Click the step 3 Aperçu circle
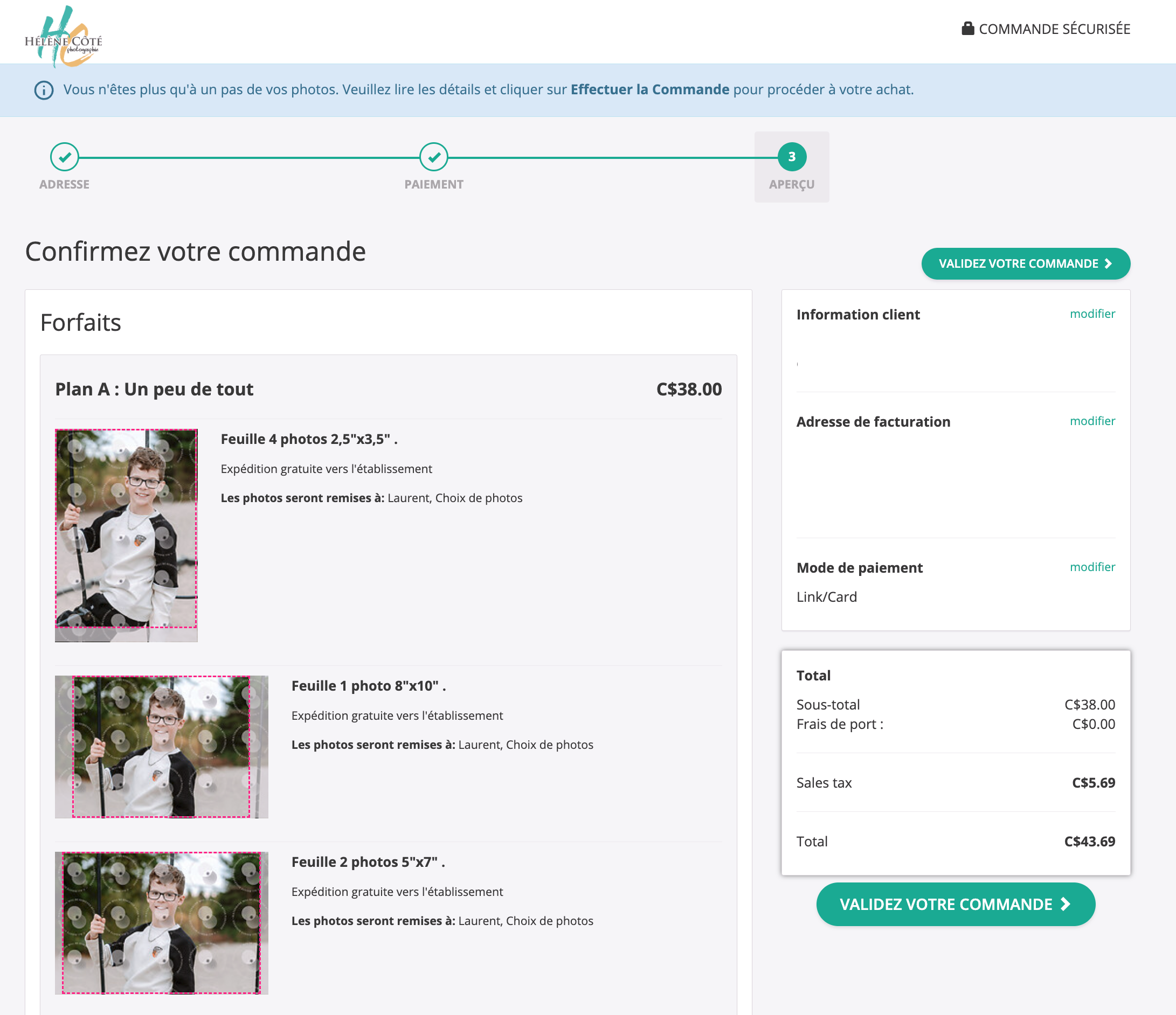 click(x=791, y=157)
